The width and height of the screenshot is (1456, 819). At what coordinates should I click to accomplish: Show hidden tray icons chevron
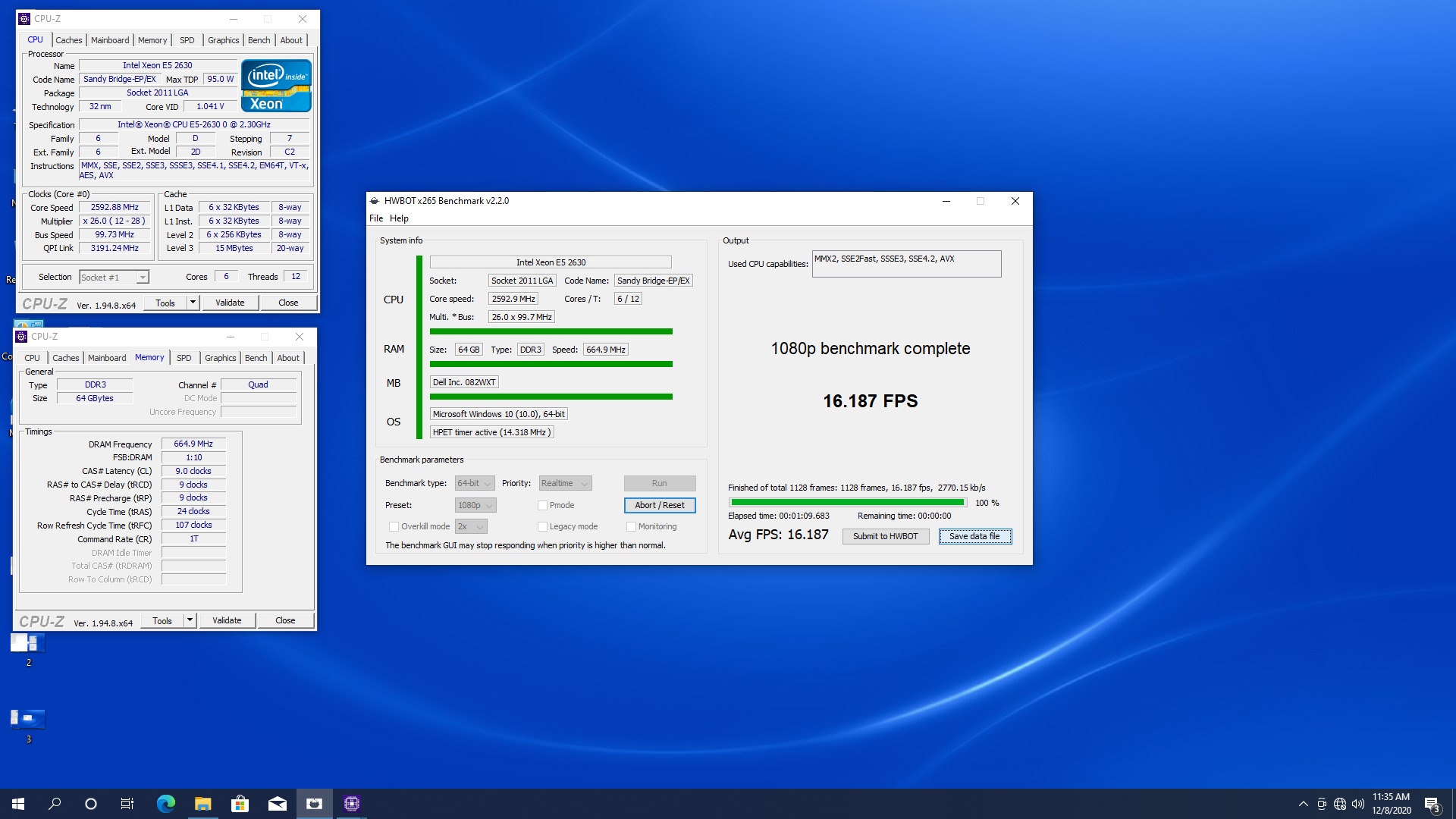(1303, 804)
